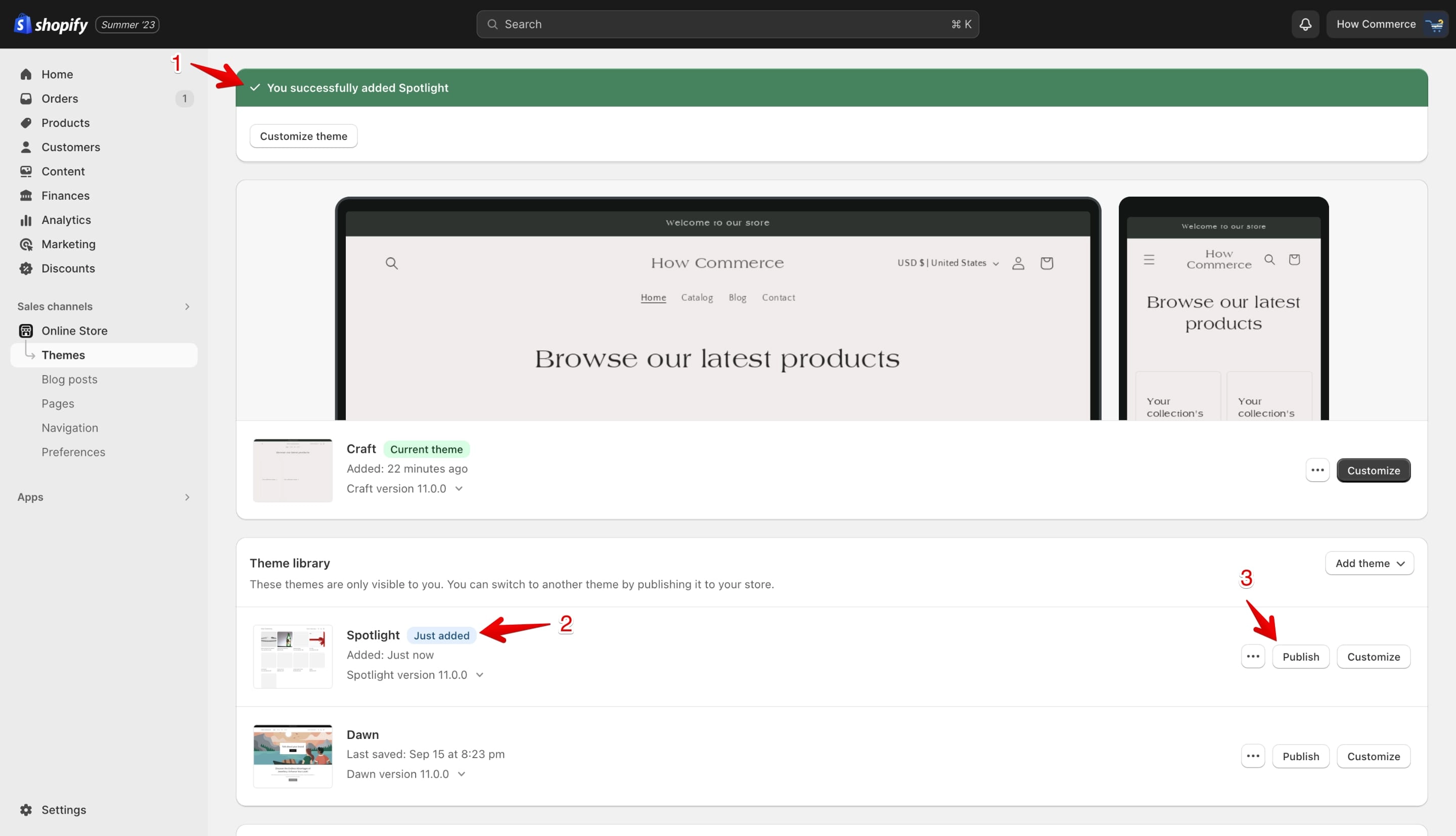Open Customers in the sidebar
The image size is (1456, 836).
[x=104, y=147]
